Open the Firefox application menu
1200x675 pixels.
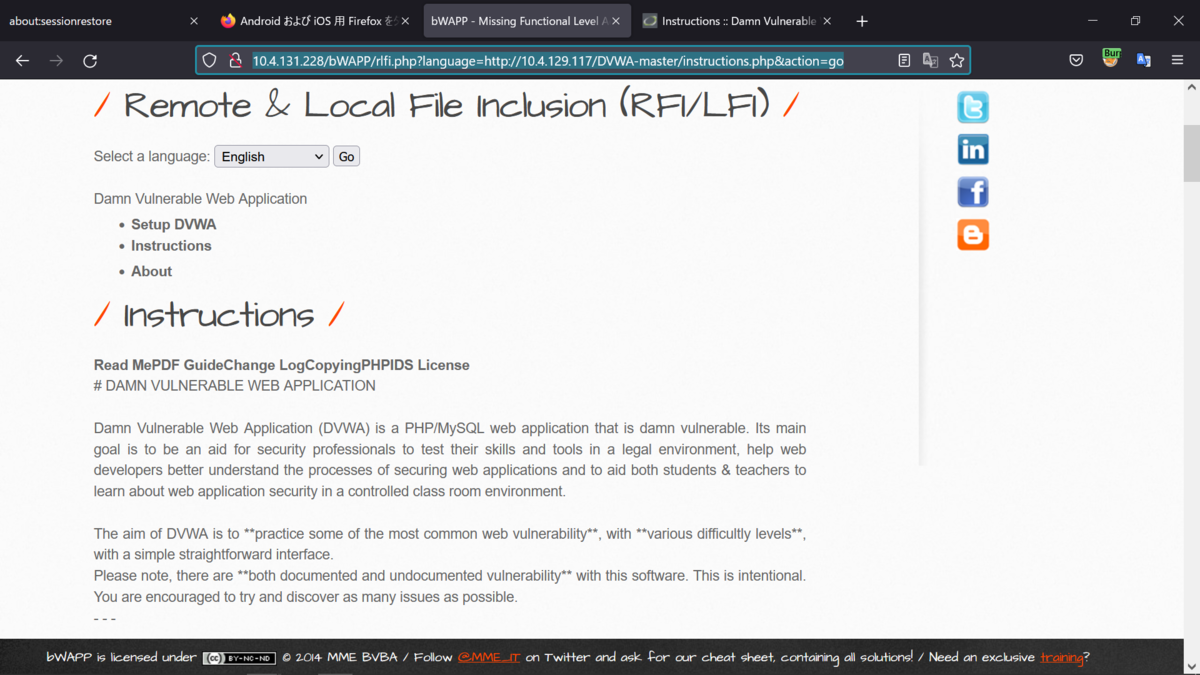pos(1177,61)
